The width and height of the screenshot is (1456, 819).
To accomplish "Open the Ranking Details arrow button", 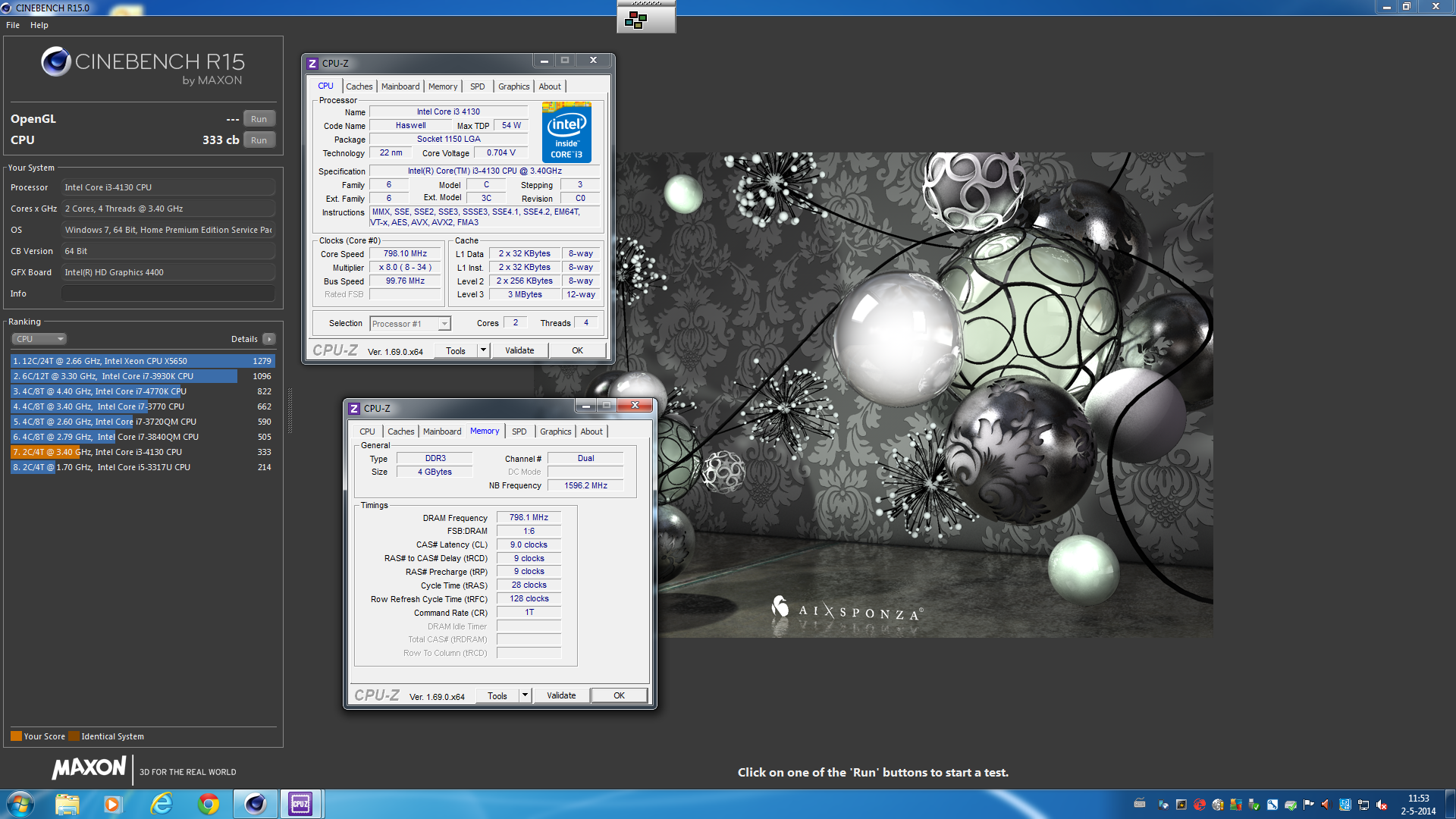I will pos(269,339).
